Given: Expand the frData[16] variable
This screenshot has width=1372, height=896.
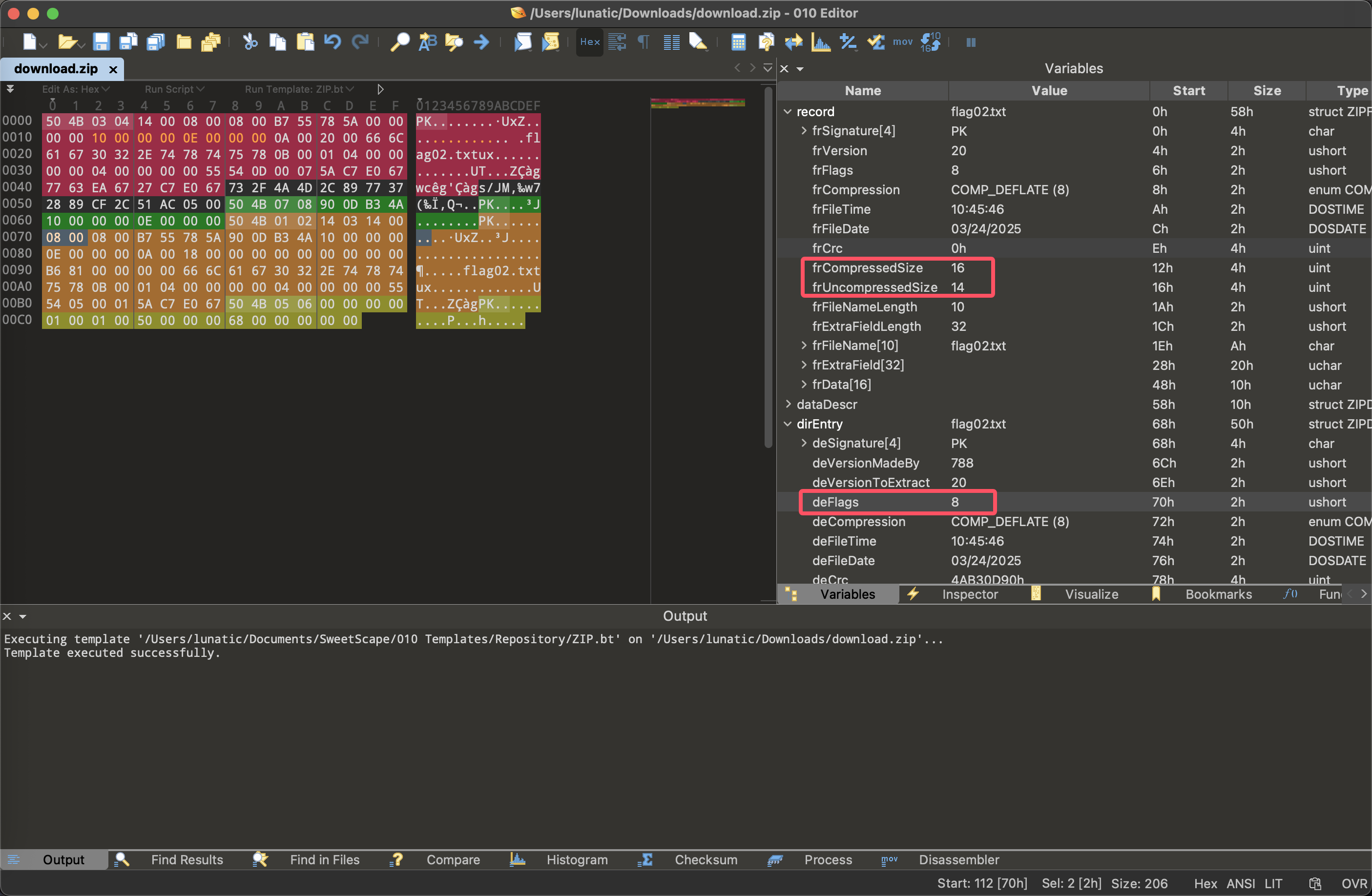Looking at the screenshot, I should [x=804, y=385].
